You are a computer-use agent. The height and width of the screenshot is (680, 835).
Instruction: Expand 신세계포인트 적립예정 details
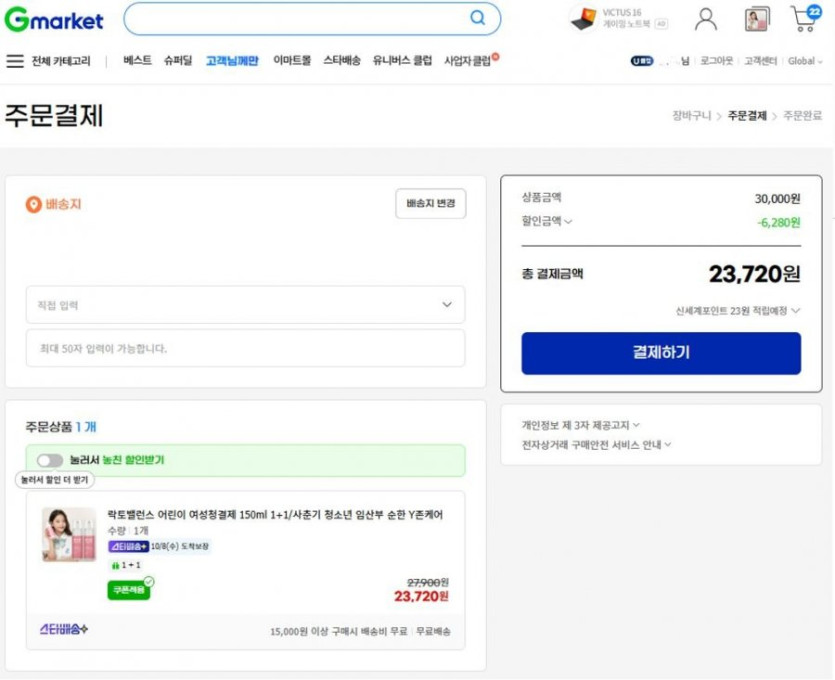pyautogui.click(x=738, y=311)
